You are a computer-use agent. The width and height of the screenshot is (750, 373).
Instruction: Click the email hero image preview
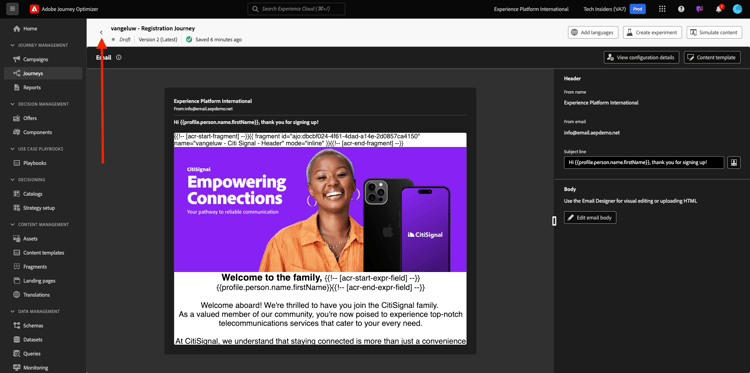(x=320, y=209)
